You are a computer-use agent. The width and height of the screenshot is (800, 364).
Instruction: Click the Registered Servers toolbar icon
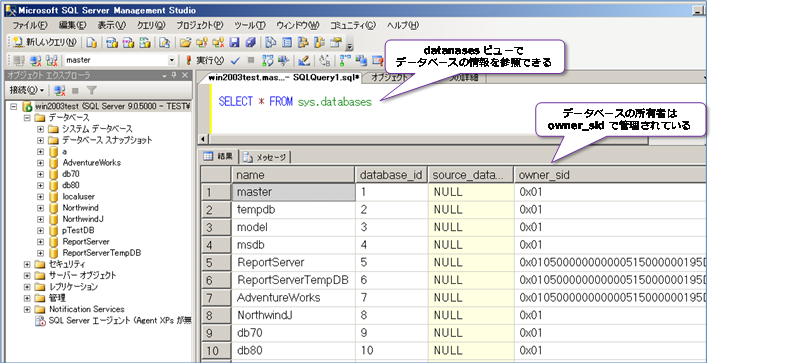[271, 42]
